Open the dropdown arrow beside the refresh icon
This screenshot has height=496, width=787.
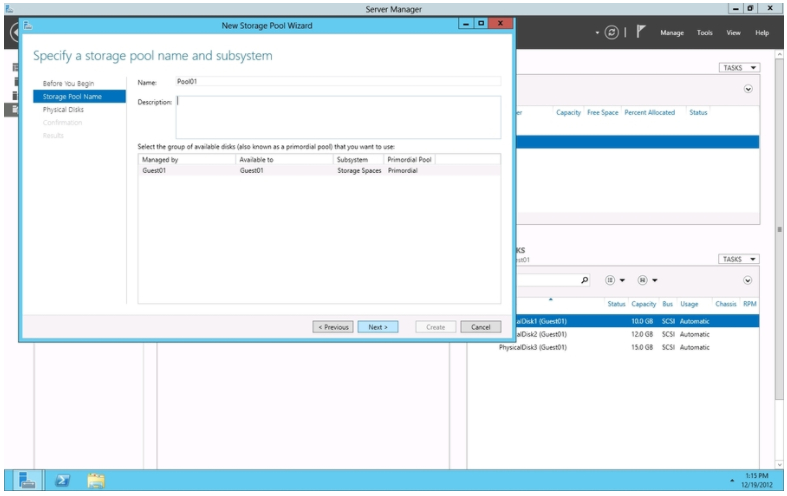pos(597,33)
